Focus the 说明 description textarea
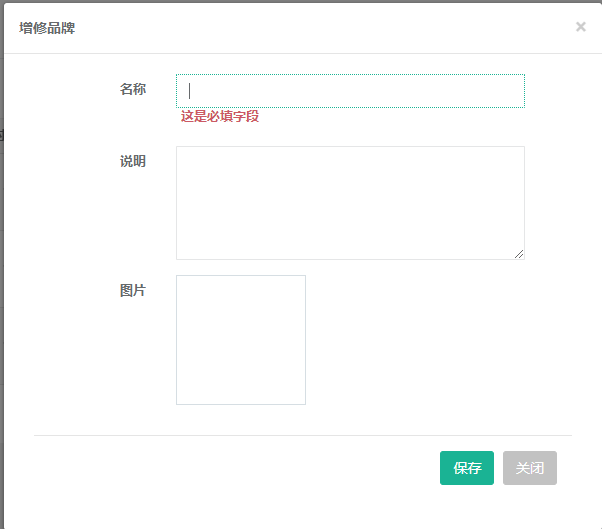The height and width of the screenshot is (529, 602). [x=350, y=202]
